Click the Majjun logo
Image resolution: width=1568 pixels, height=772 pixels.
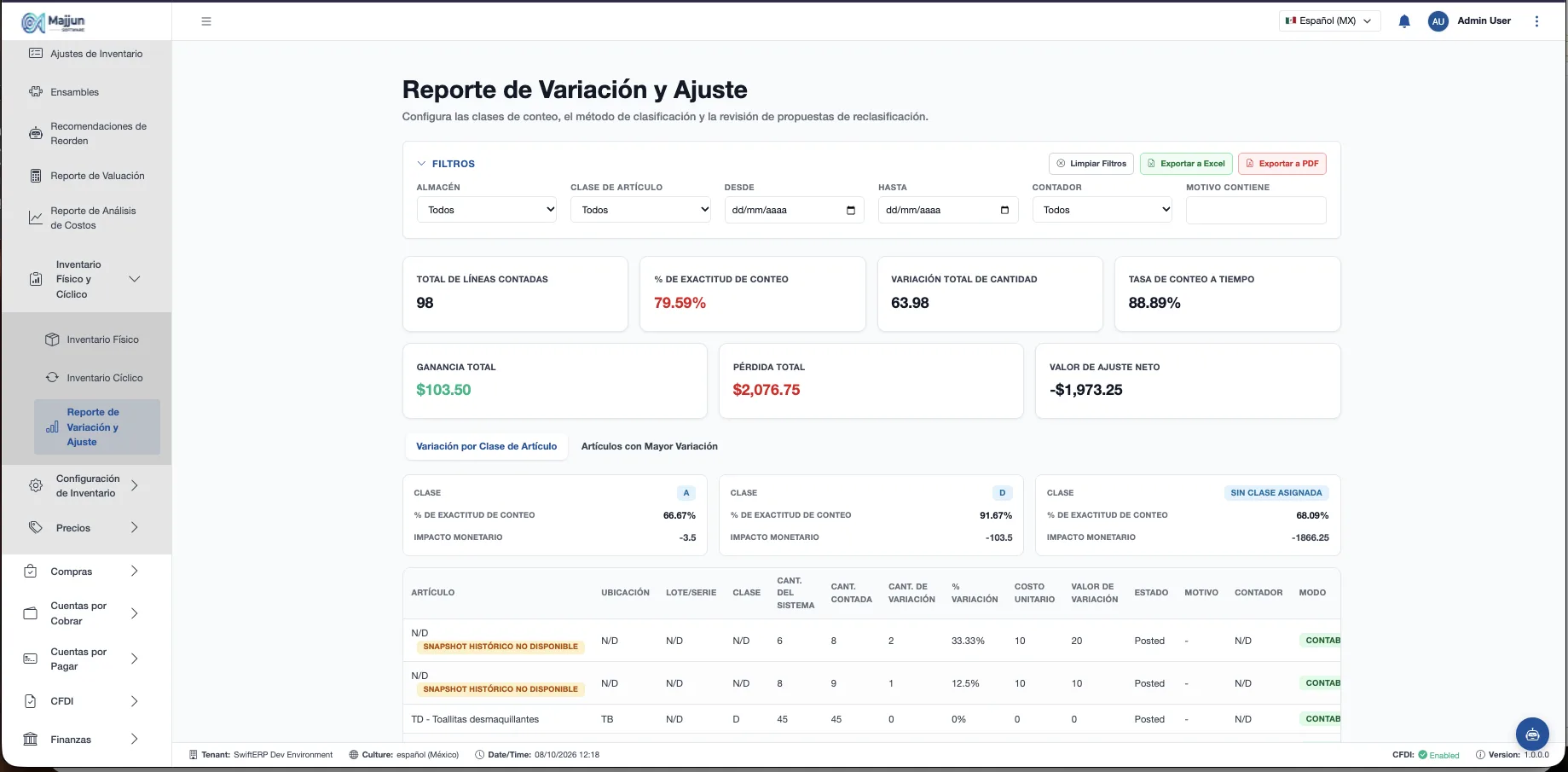[53, 22]
